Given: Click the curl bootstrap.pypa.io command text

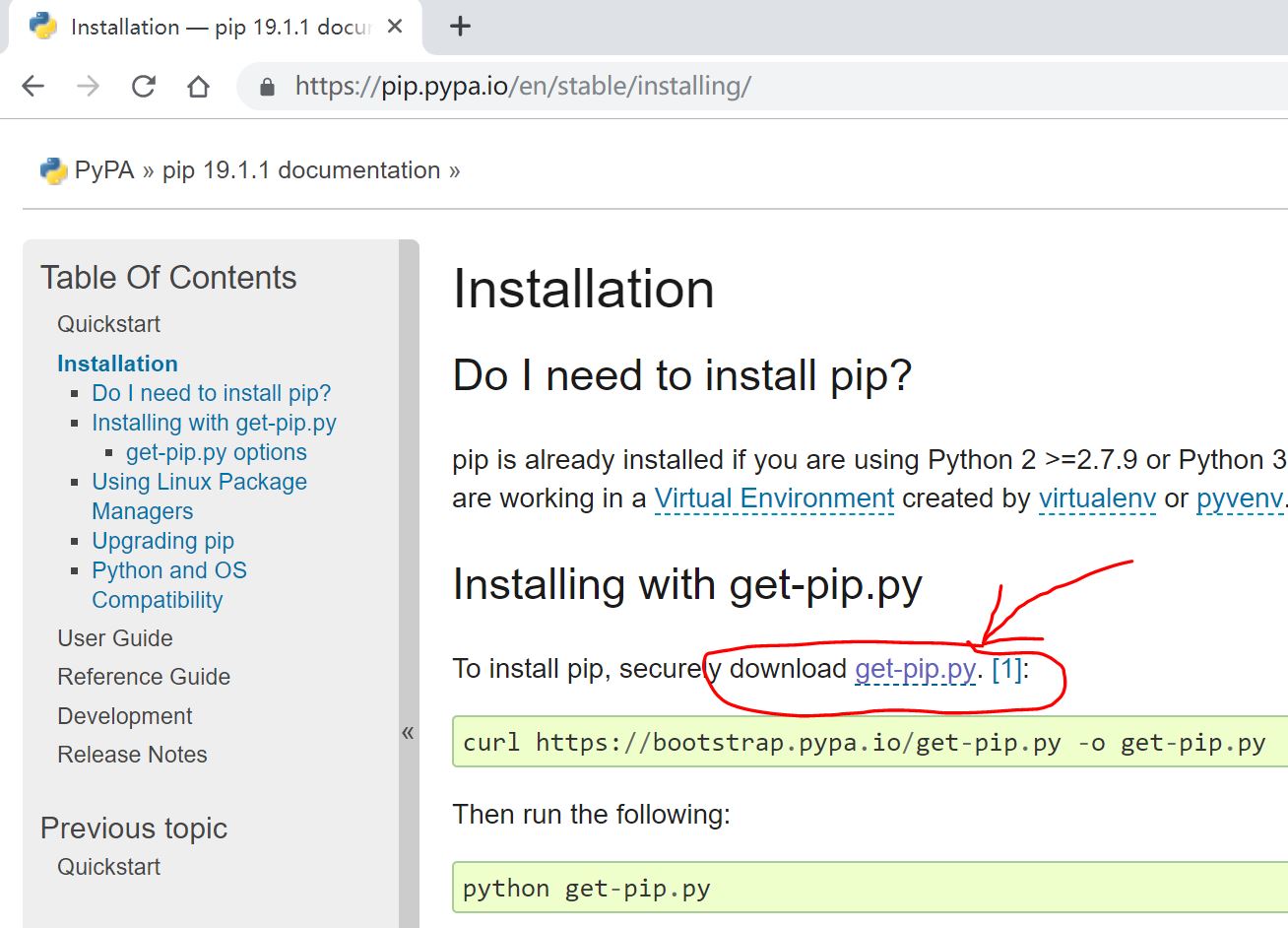Looking at the screenshot, I should click(865, 742).
